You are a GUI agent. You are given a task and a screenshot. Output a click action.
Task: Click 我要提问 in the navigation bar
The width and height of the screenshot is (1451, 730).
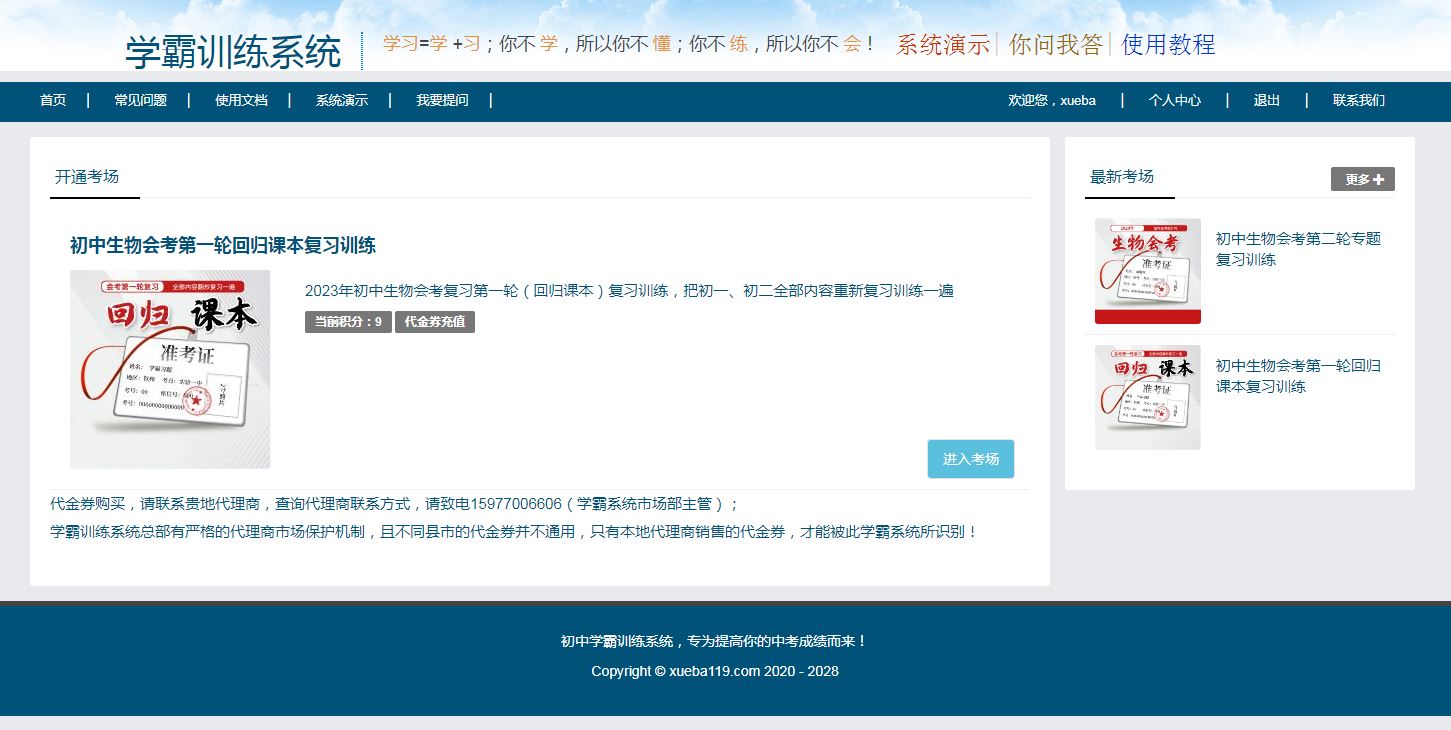coord(441,101)
